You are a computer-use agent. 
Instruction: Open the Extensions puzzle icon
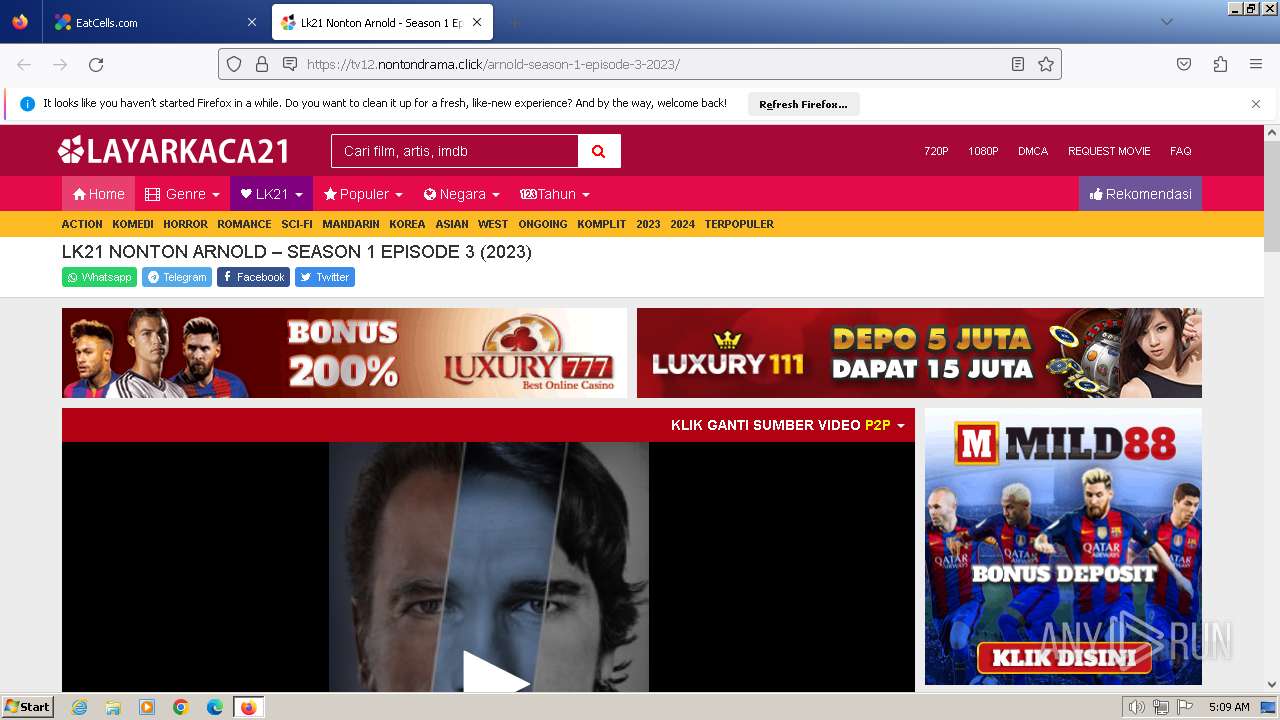pyautogui.click(x=1220, y=64)
